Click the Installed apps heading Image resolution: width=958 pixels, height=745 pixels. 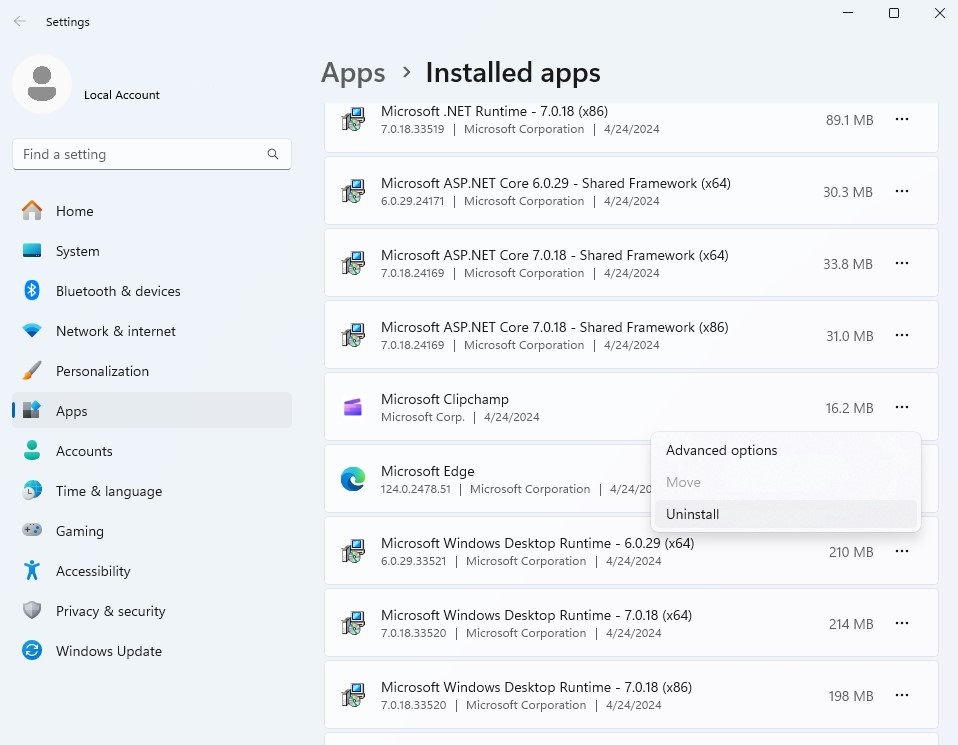(513, 73)
